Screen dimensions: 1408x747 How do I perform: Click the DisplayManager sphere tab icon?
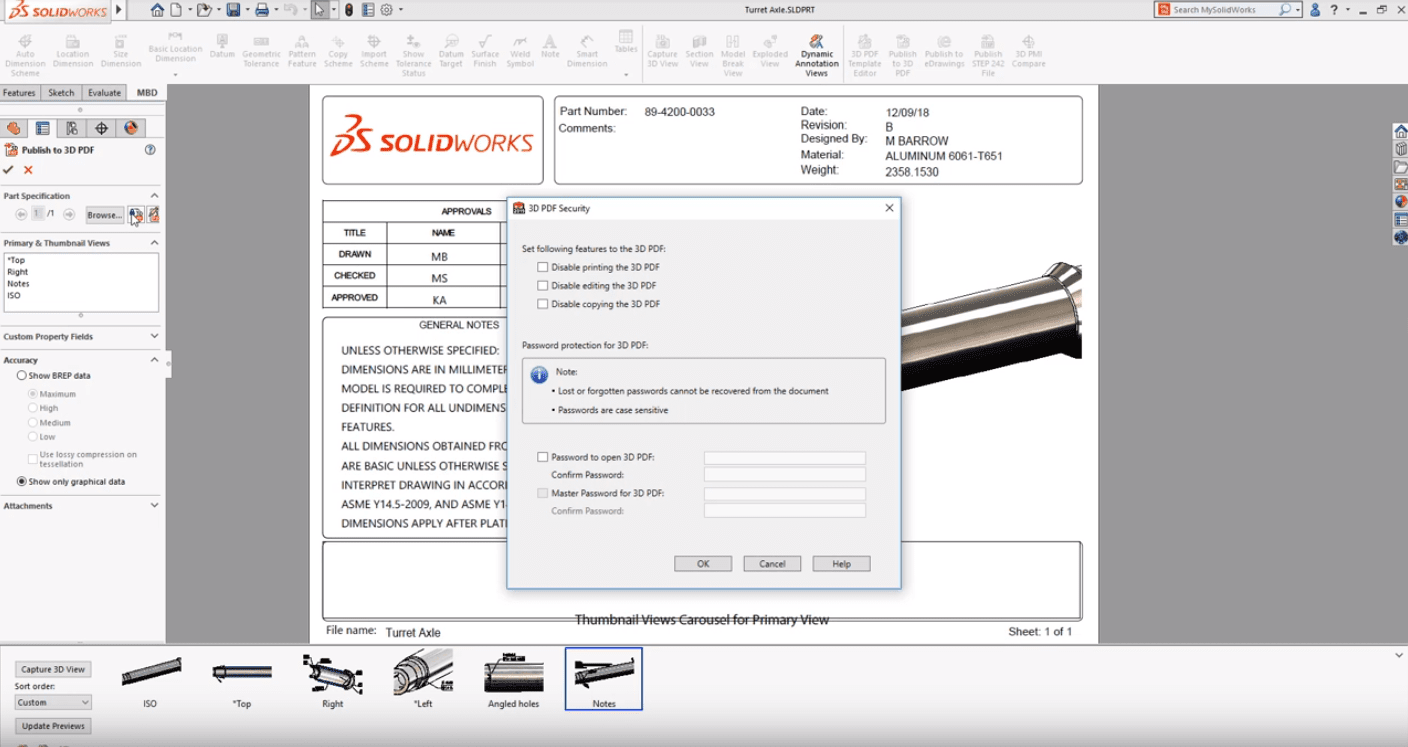(x=130, y=128)
